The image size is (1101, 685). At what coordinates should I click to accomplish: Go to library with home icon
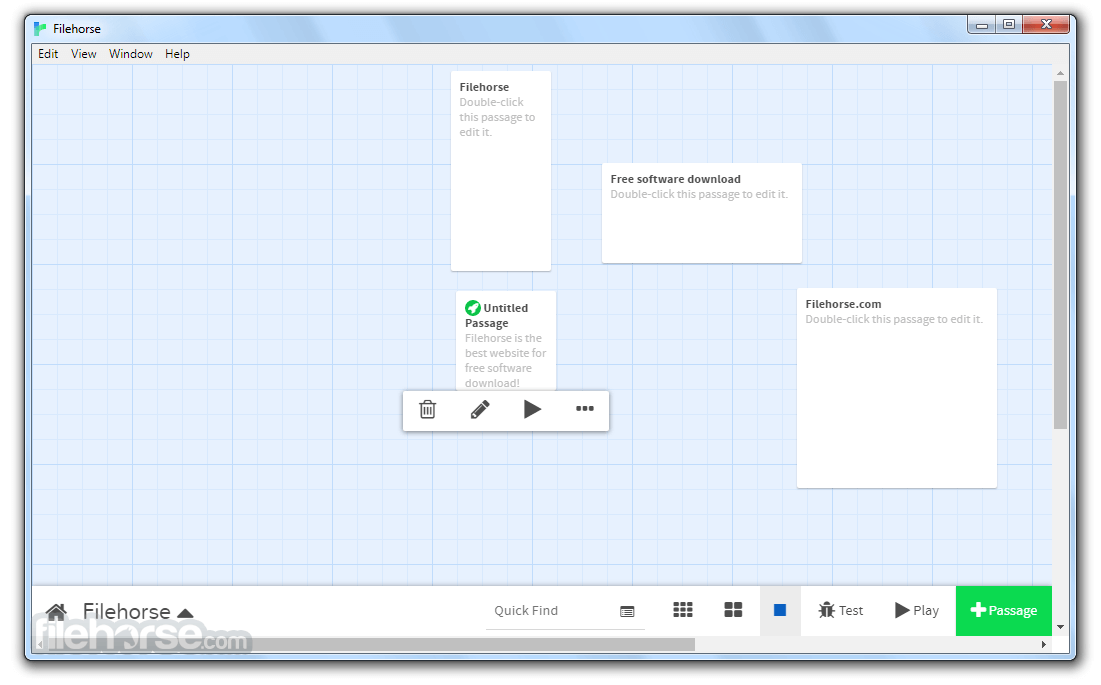(56, 611)
